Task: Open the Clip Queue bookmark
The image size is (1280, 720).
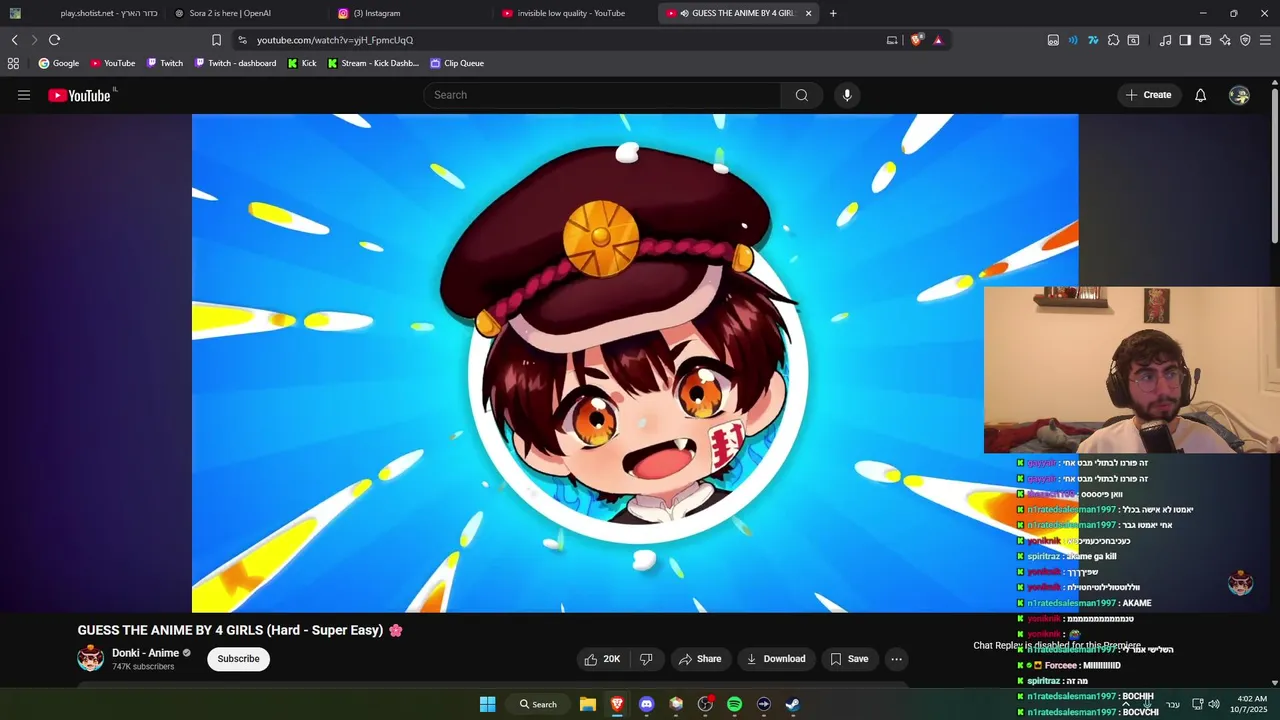Action: click(457, 63)
